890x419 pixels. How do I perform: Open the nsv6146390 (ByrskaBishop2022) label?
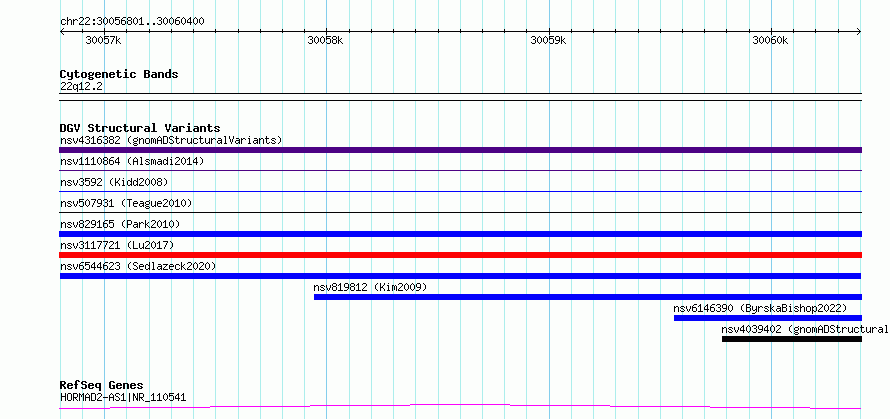760,308
